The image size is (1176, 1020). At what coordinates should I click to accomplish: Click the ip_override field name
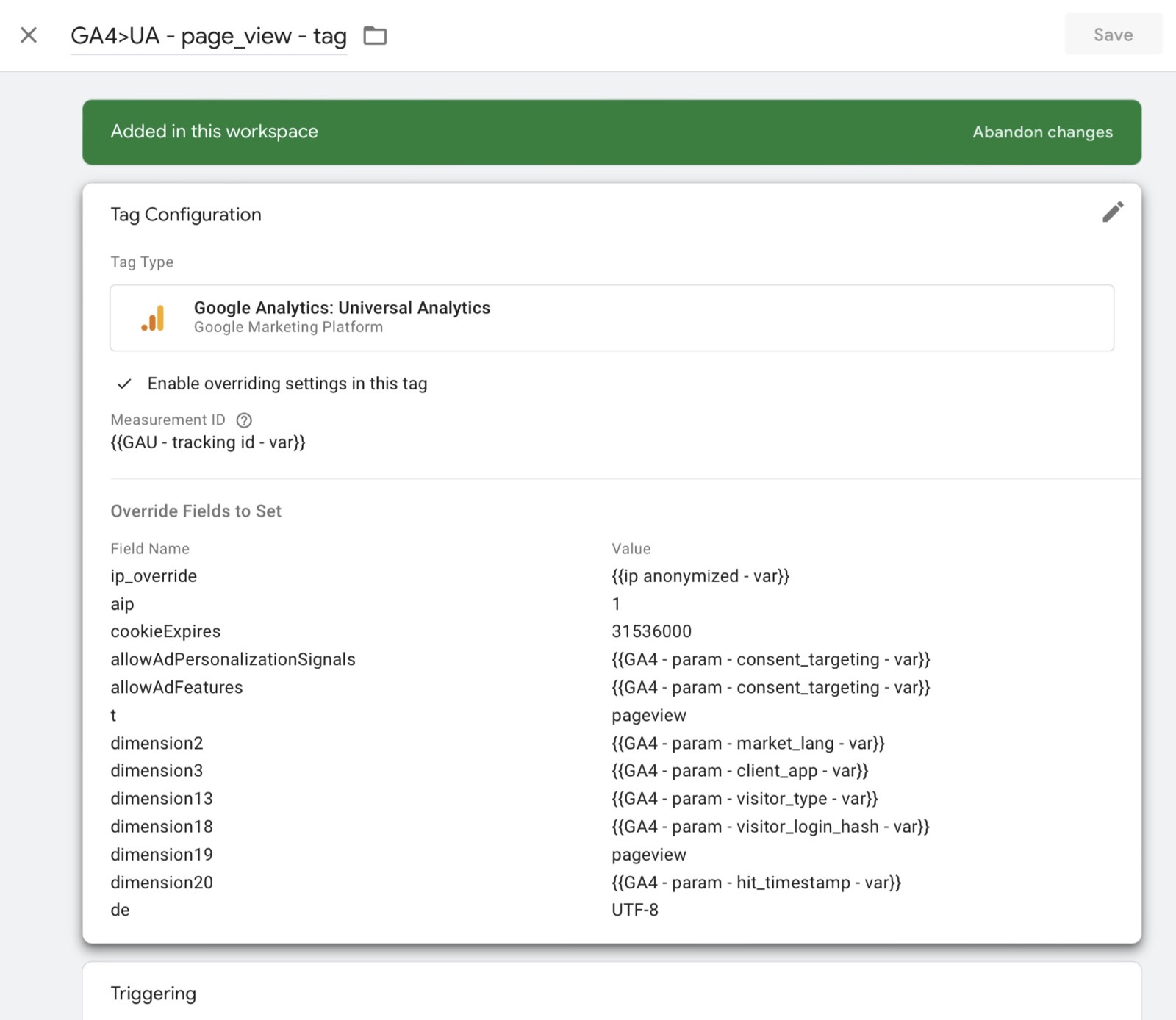pyautogui.click(x=154, y=576)
